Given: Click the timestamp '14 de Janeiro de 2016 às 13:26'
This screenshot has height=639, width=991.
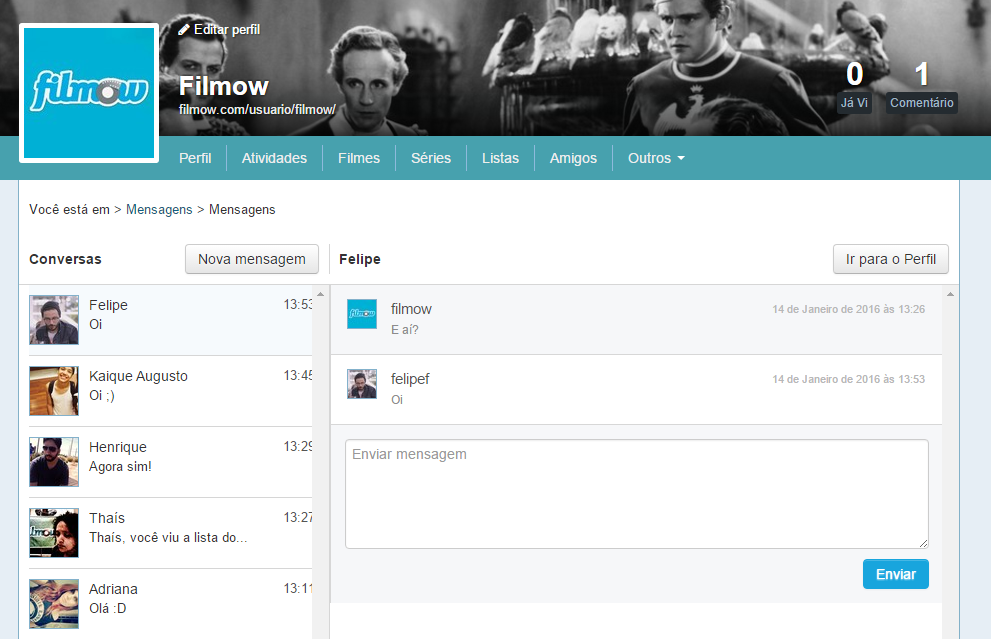Looking at the screenshot, I should point(848,309).
